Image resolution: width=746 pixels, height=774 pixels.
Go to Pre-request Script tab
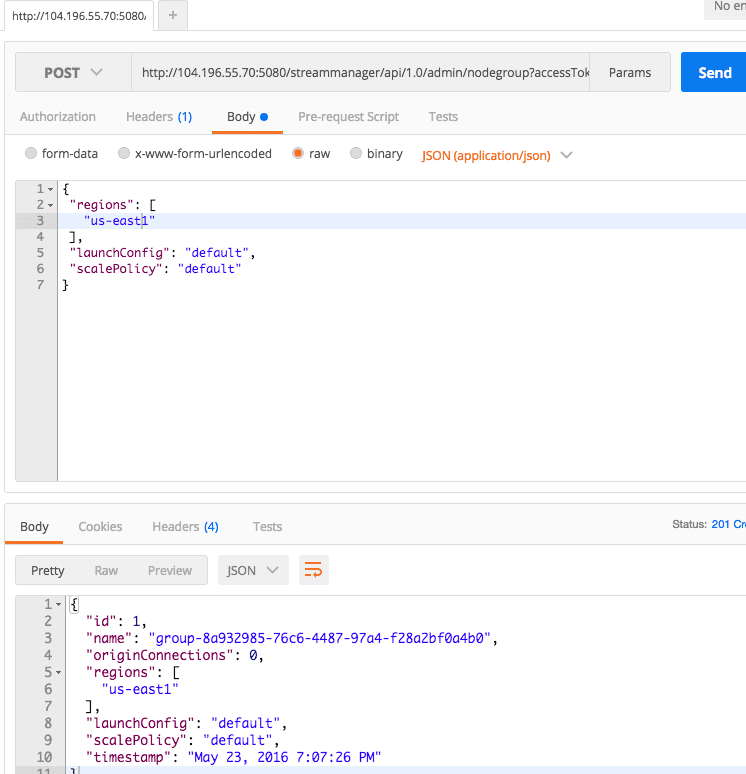coord(348,117)
